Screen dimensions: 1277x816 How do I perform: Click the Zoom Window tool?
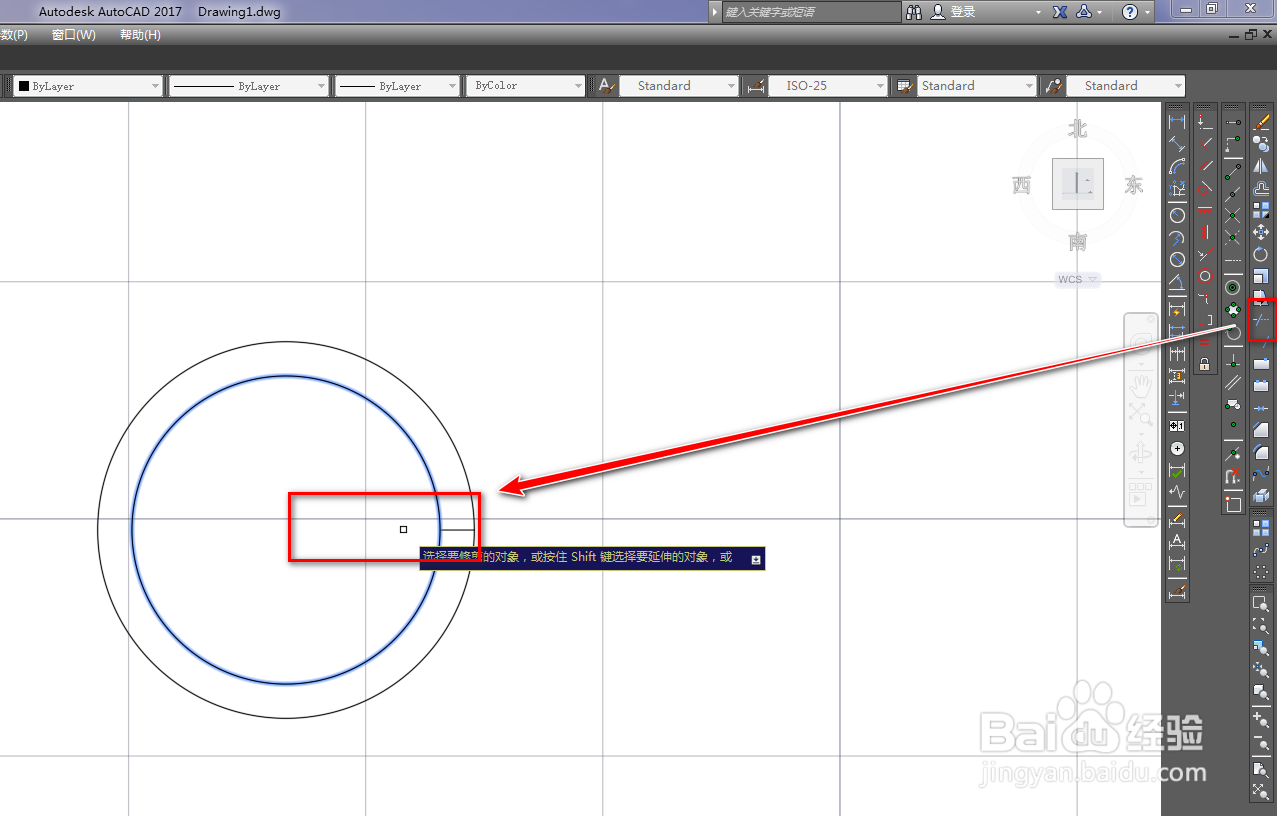pos(1261,604)
